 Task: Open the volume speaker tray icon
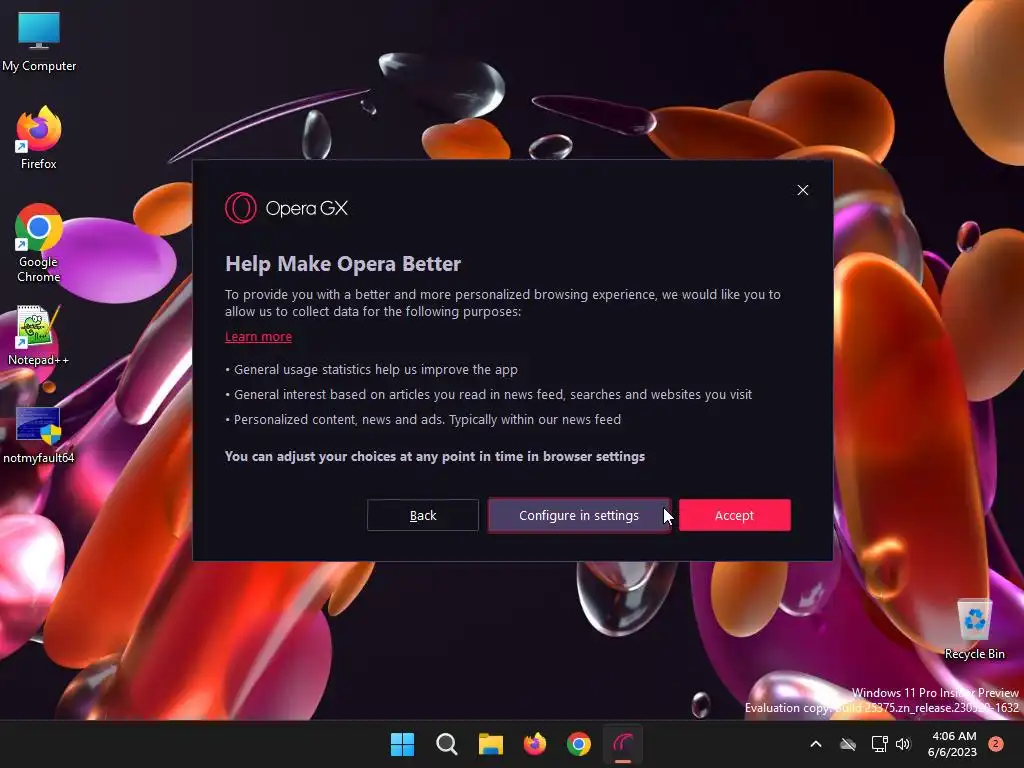coord(903,744)
